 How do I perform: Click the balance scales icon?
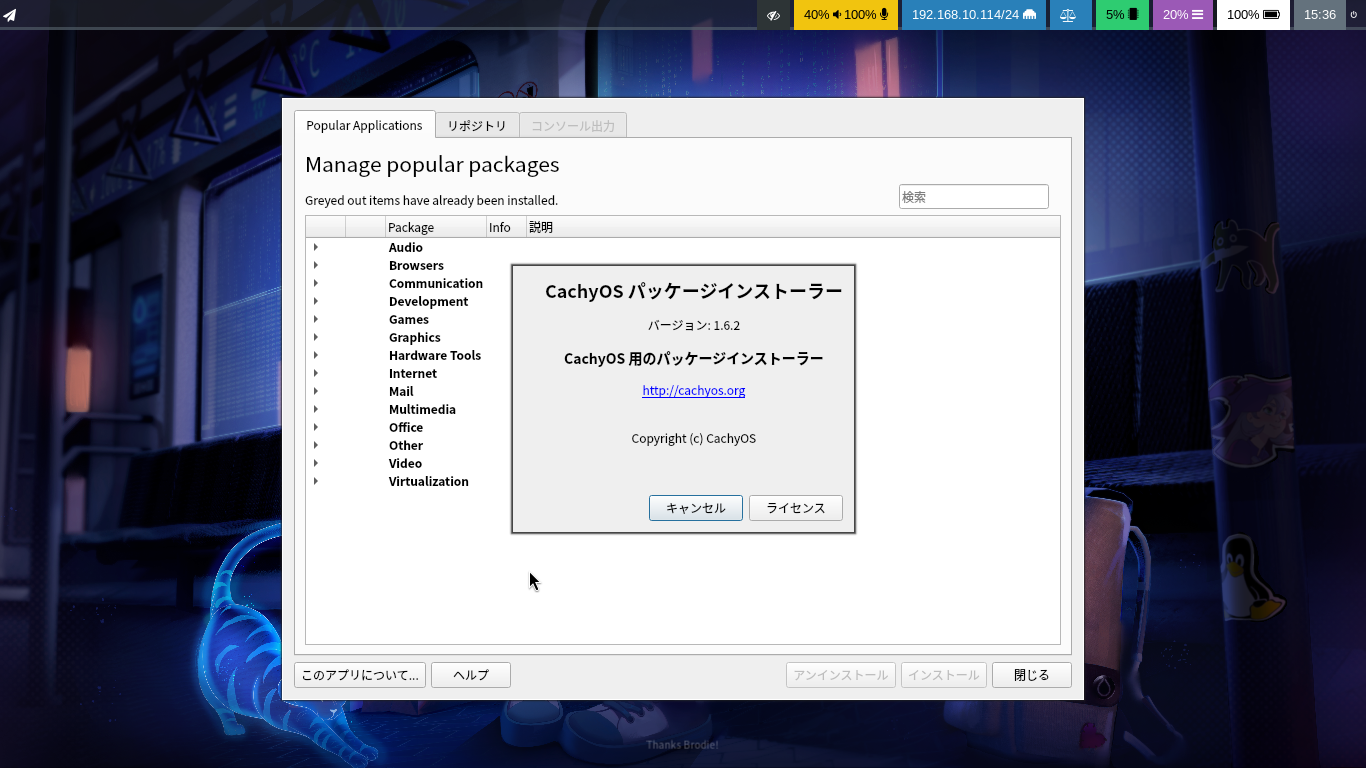point(1068,15)
